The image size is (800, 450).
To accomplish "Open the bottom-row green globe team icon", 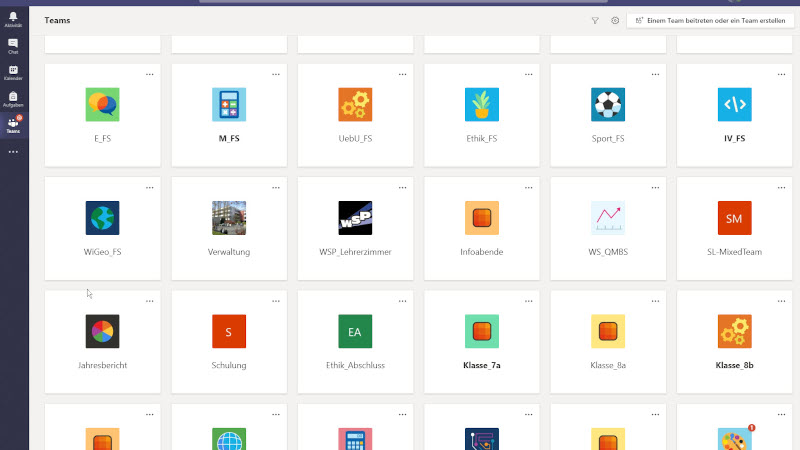I will pyautogui.click(x=229, y=439).
